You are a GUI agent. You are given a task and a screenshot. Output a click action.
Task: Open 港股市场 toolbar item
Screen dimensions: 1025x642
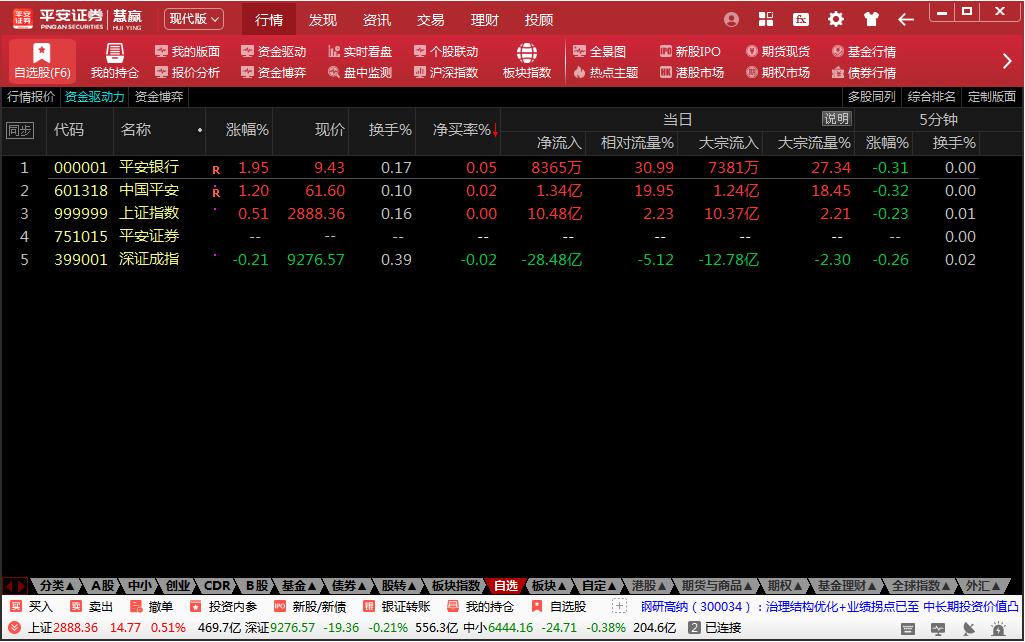click(692, 73)
